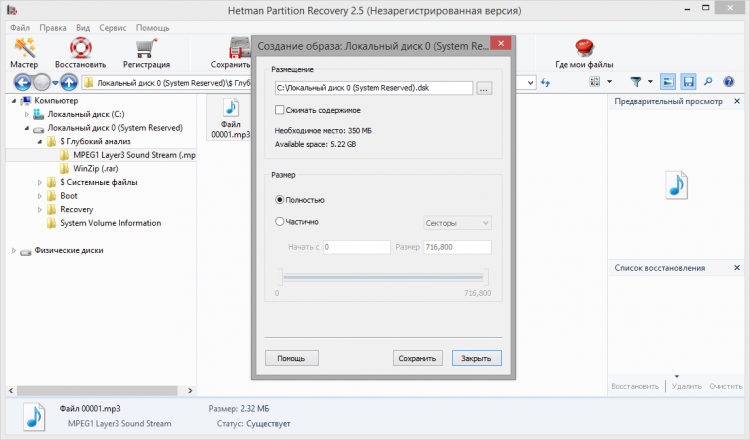
Task: Open the Правка menu
Action: [53, 28]
